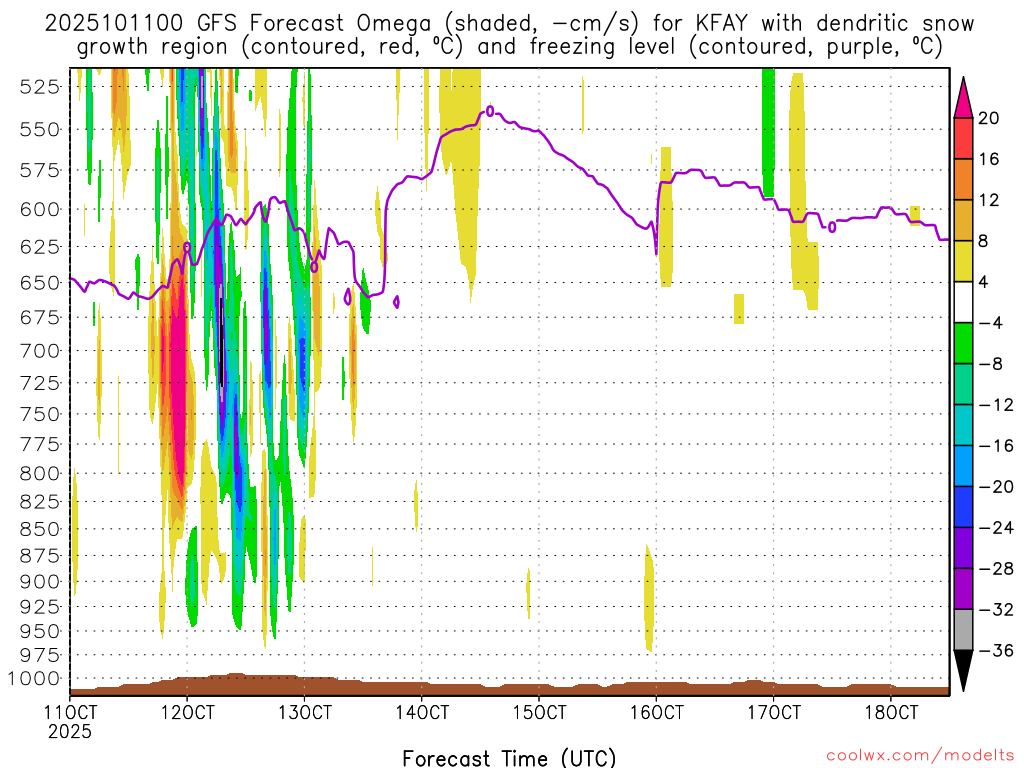1024x768 pixels.
Task: Click the '600' pressure level label
Action: 40,210
